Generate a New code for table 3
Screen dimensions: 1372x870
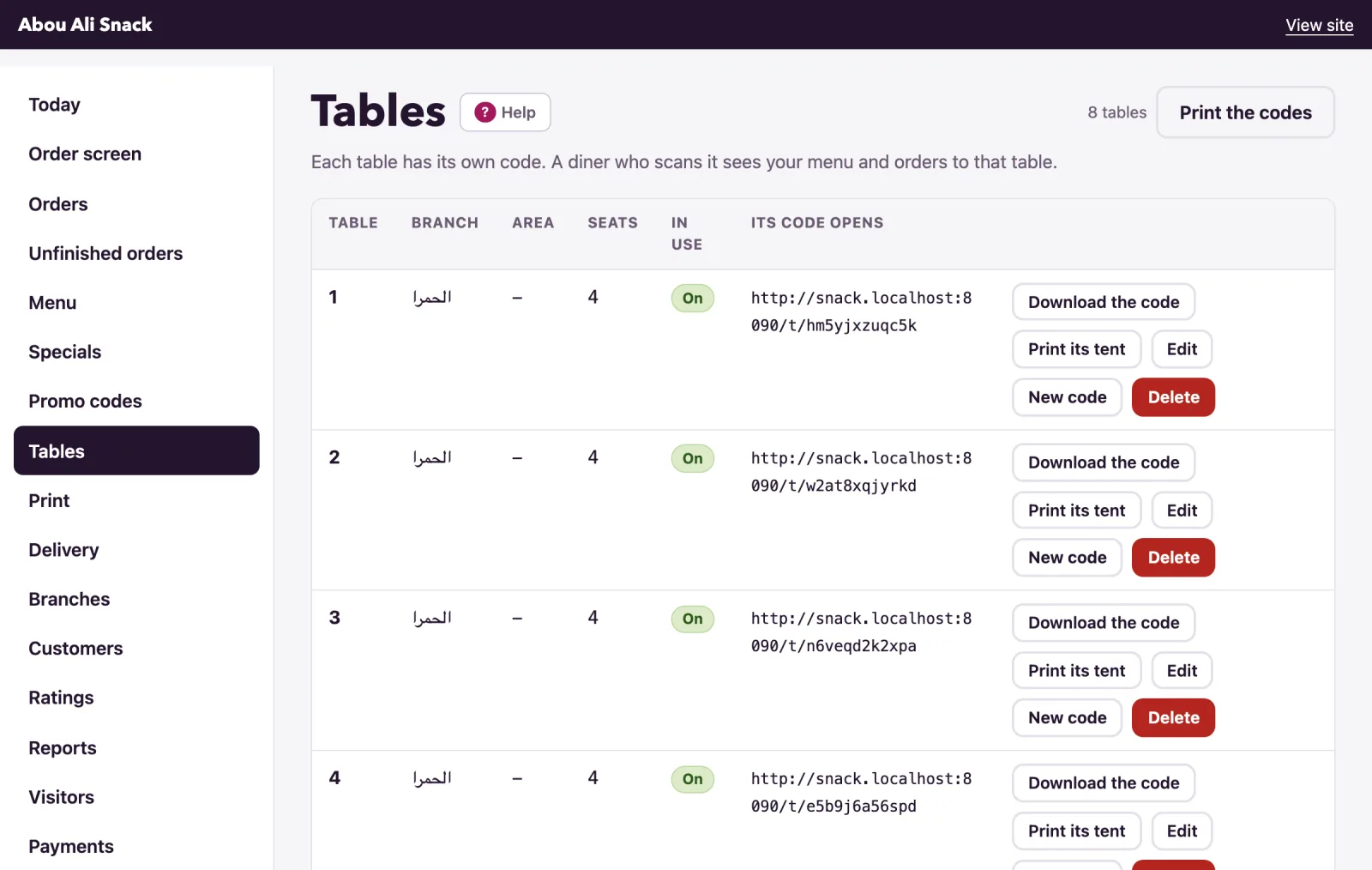(1067, 718)
